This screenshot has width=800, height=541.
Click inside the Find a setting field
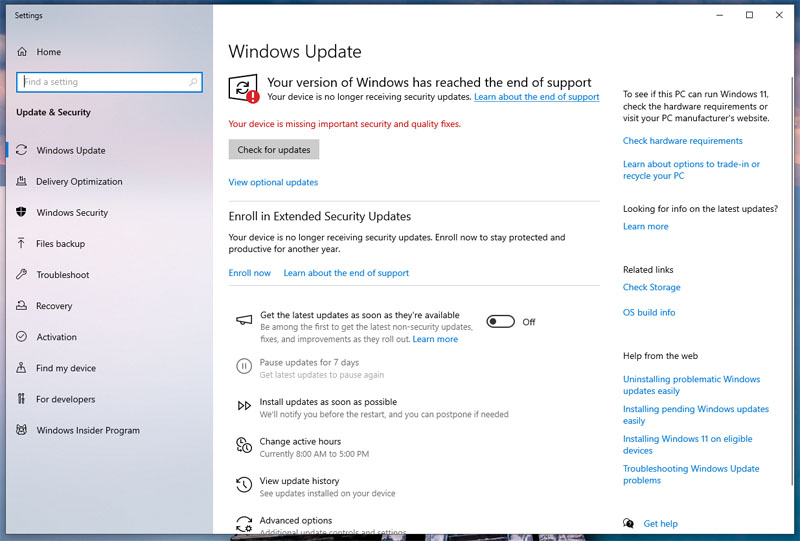coord(109,82)
